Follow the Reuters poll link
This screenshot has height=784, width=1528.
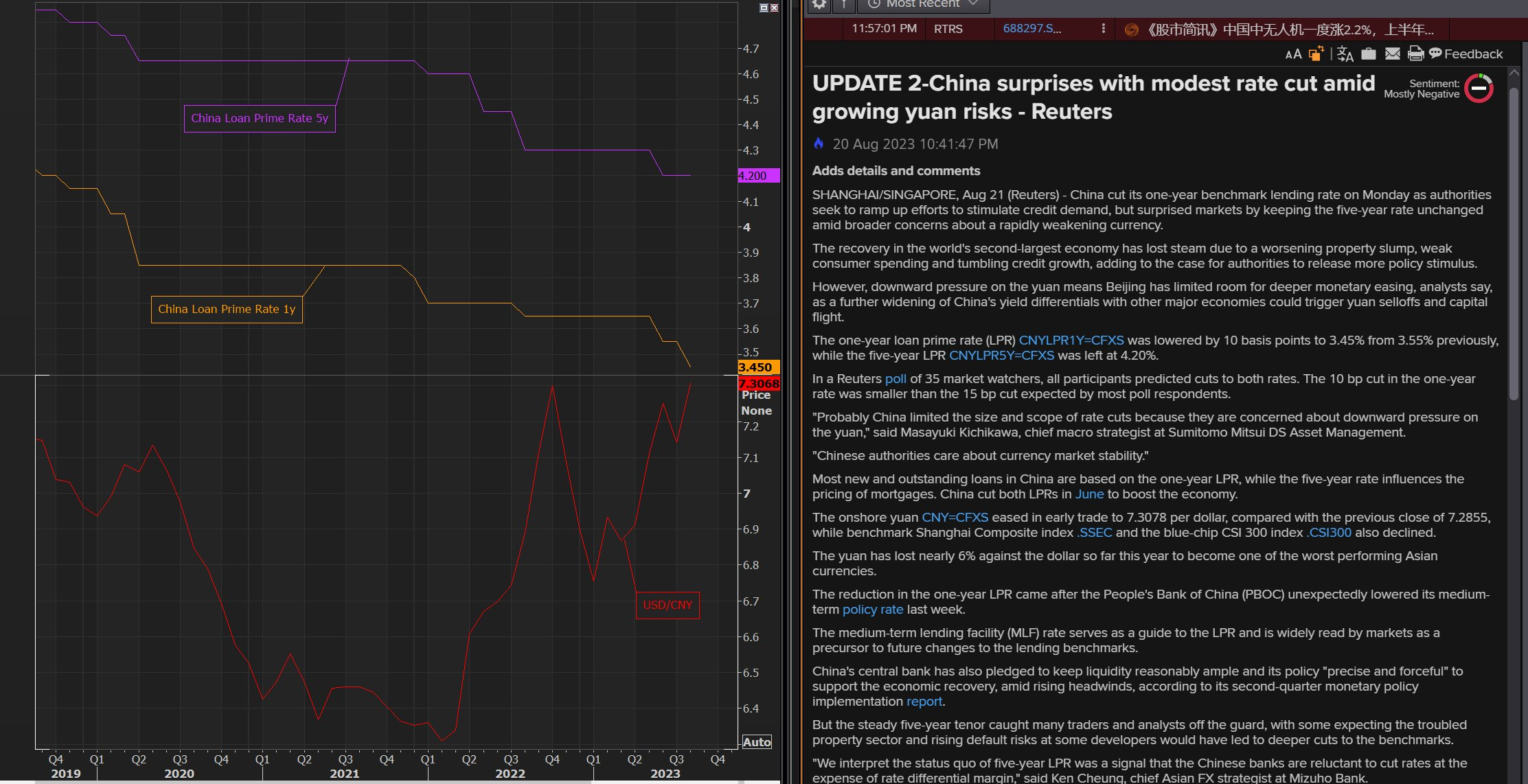[896, 379]
